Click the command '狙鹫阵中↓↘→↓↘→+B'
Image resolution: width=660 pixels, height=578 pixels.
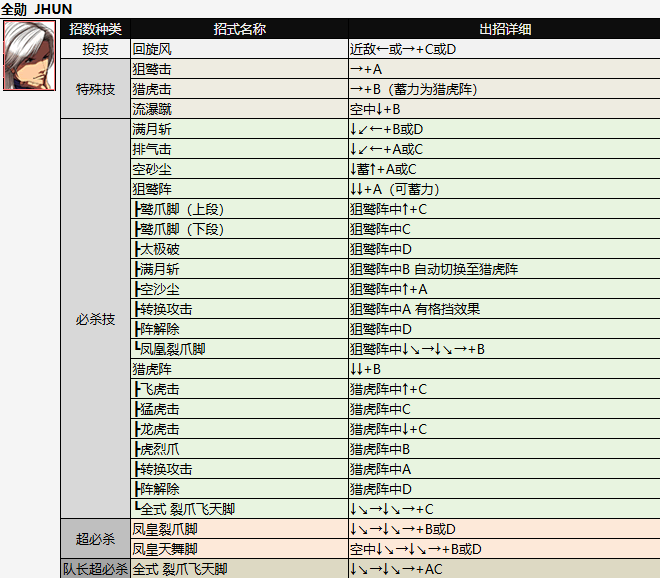[417, 349]
